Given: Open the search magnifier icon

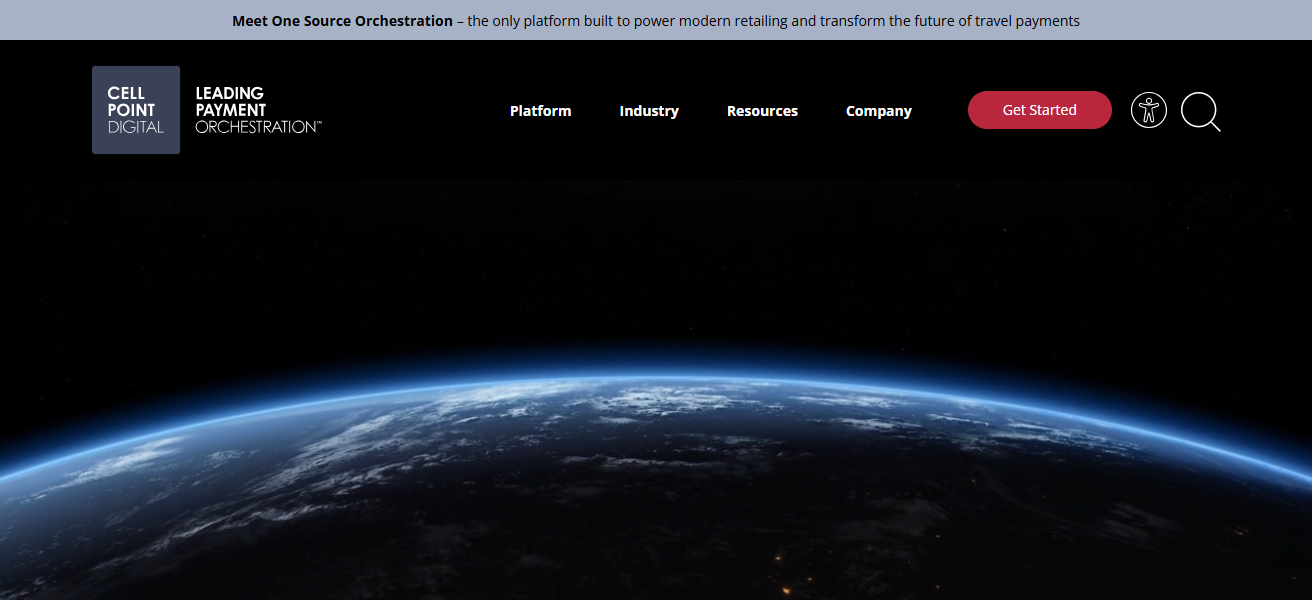Looking at the screenshot, I should [1199, 111].
